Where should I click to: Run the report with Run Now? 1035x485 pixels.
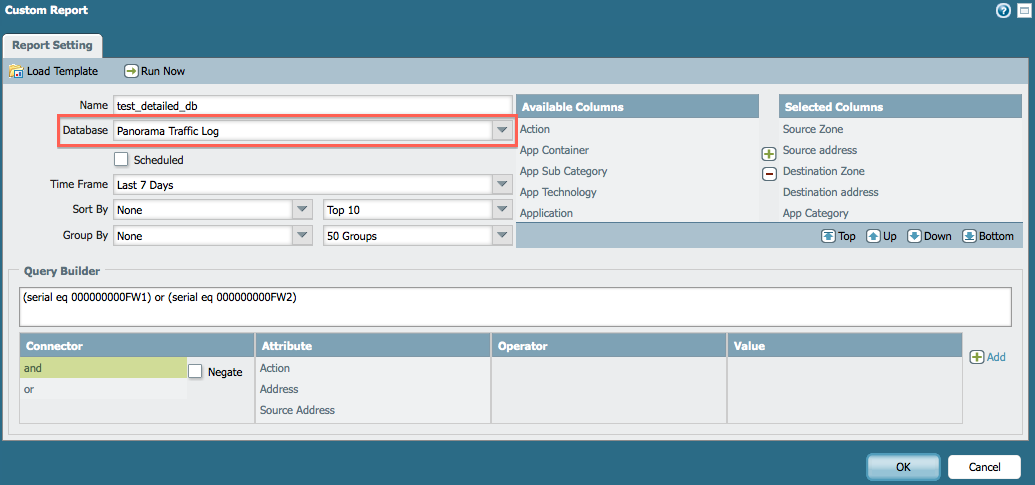coord(154,71)
